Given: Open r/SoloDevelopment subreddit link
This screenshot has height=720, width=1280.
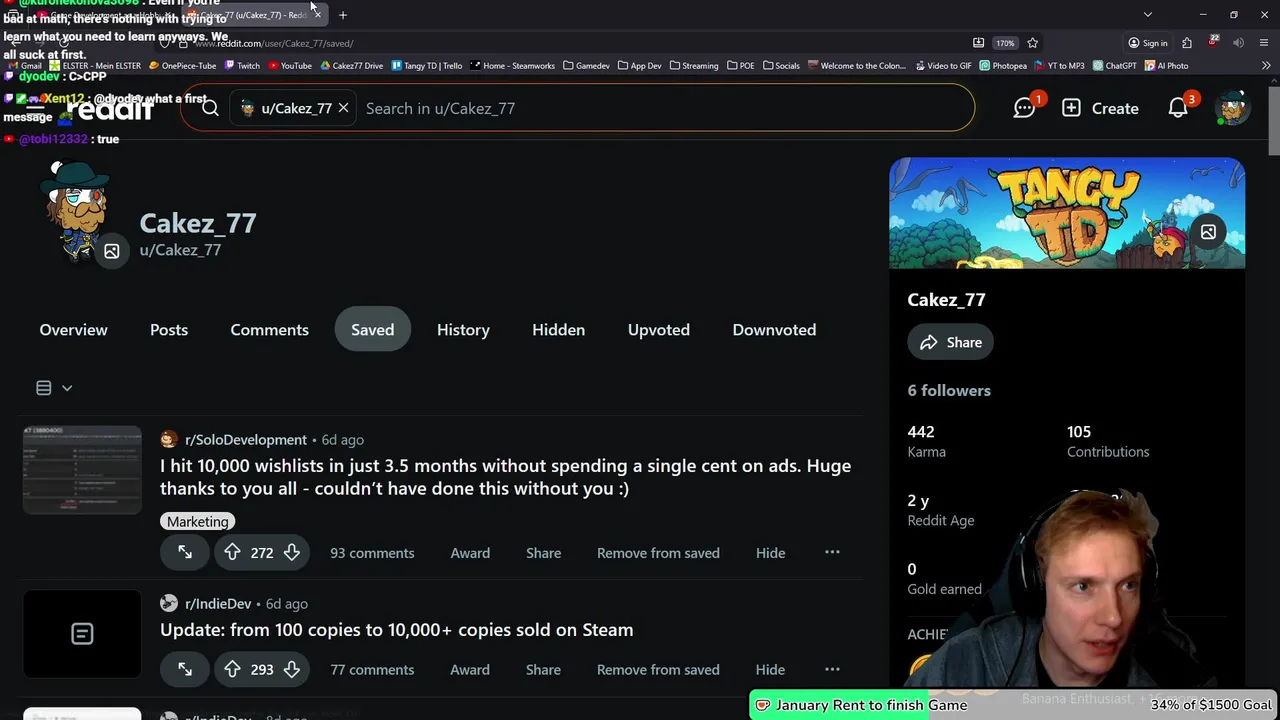Looking at the screenshot, I should tap(245, 440).
